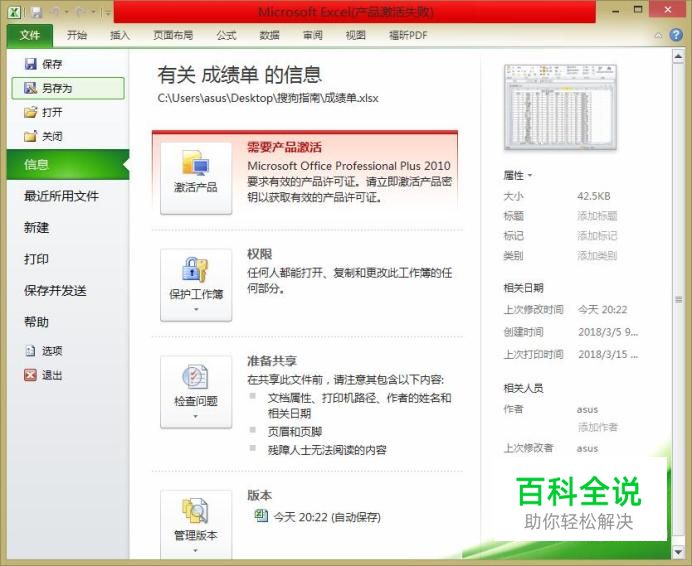Viewport: 692px width, 566px height.
Task: Click asus next to 上次修改者
Action: pos(587,449)
